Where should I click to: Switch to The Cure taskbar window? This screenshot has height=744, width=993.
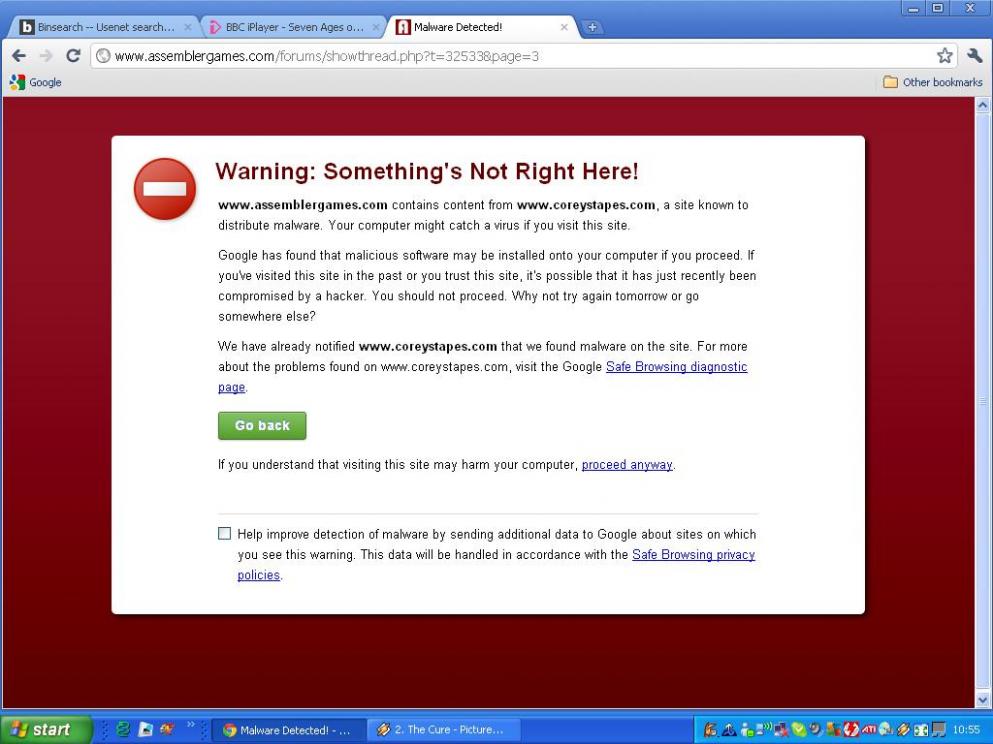[x=443, y=730]
